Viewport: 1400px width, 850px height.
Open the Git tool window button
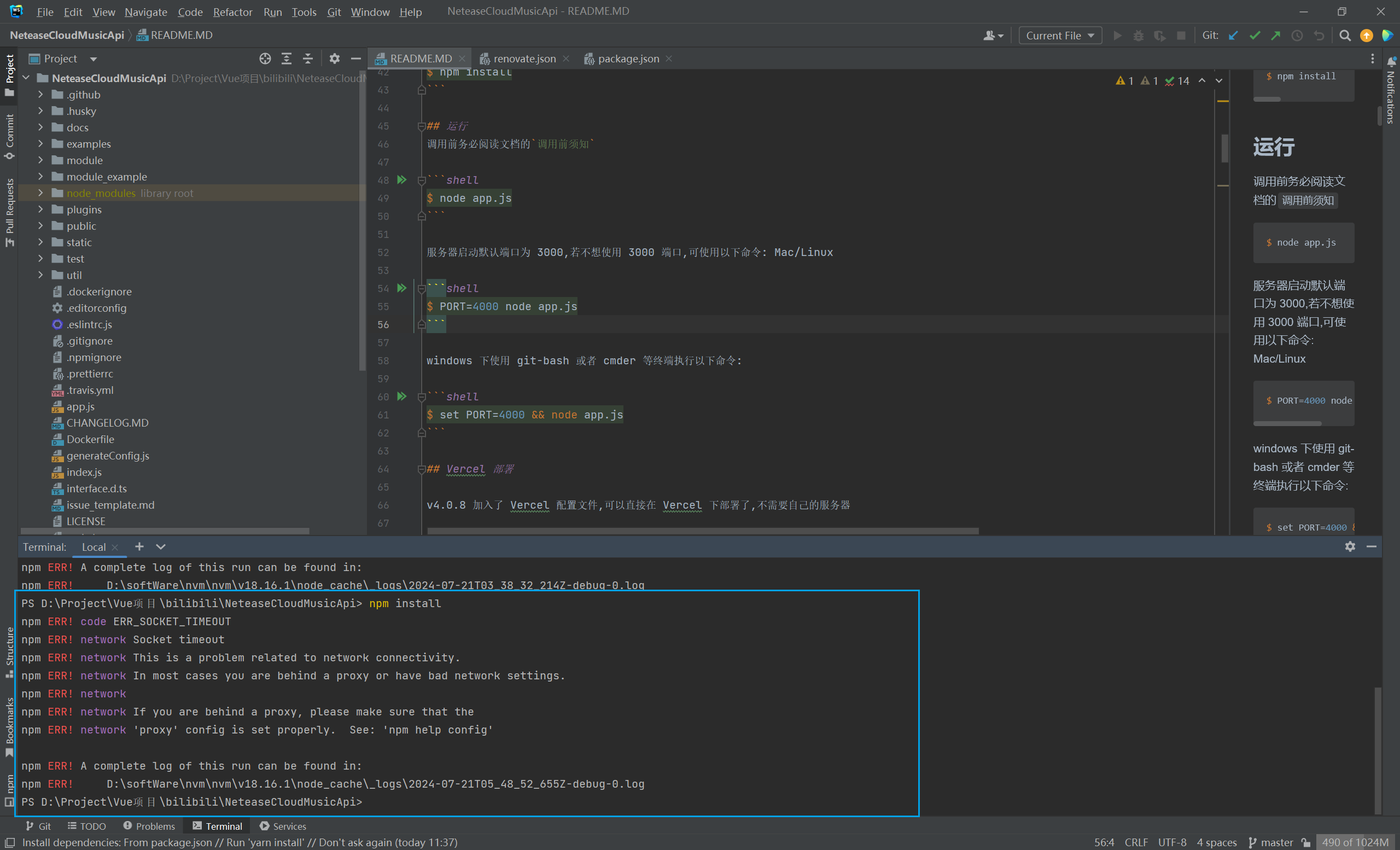click(x=39, y=825)
